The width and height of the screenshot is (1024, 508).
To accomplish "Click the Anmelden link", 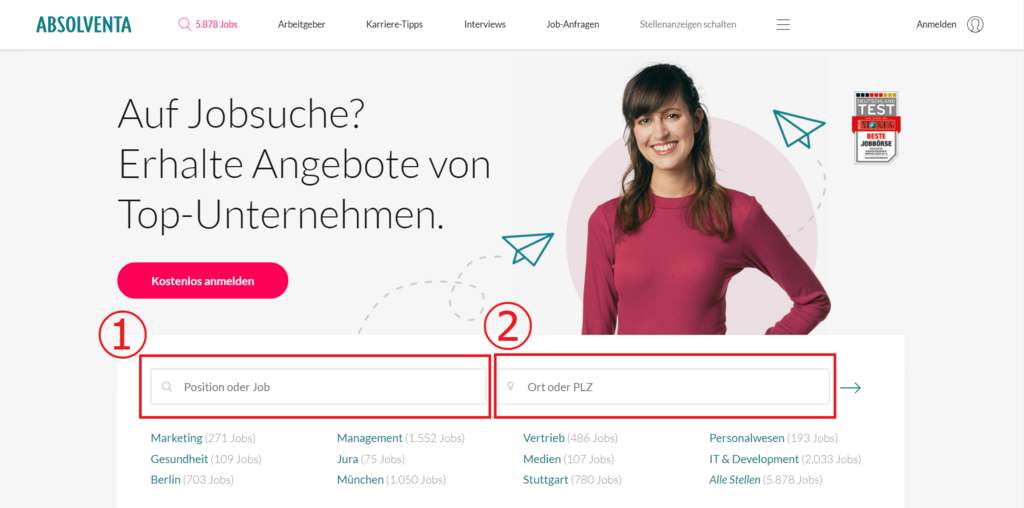I will [936, 25].
